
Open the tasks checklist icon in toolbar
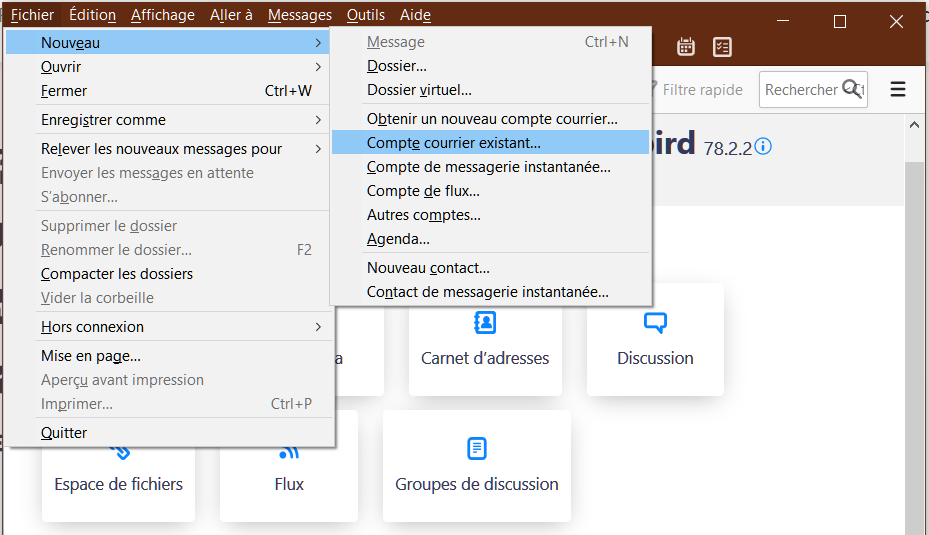tap(722, 47)
